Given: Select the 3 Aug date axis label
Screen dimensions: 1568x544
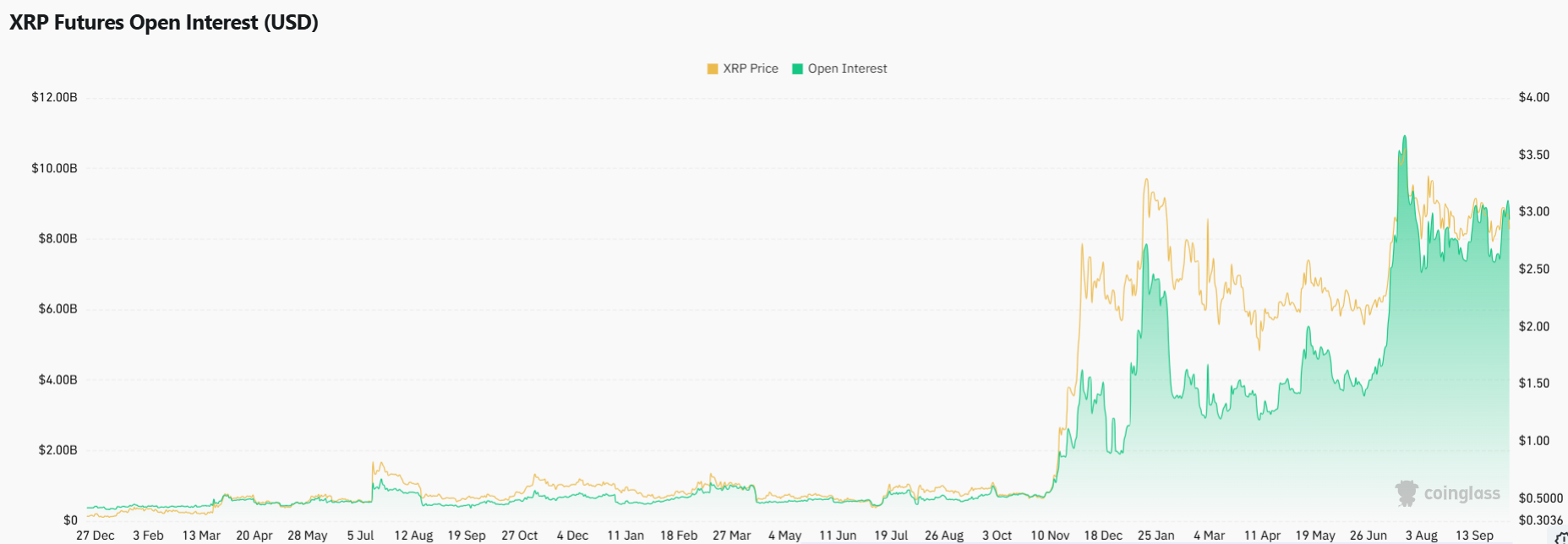Looking at the screenshot, I should coord(1421,536).
